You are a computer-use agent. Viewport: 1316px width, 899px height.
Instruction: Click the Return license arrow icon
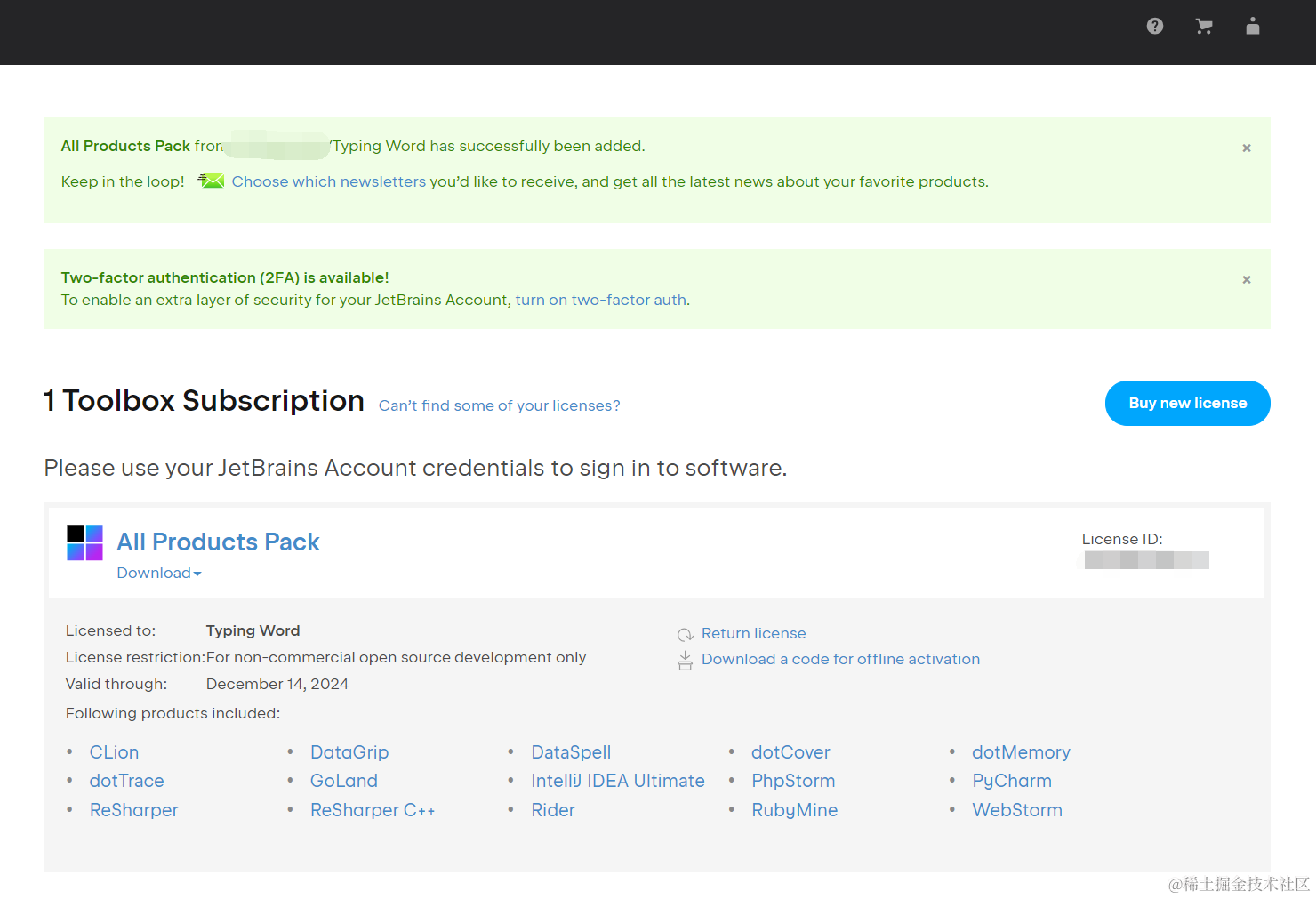tap(686, 634)
